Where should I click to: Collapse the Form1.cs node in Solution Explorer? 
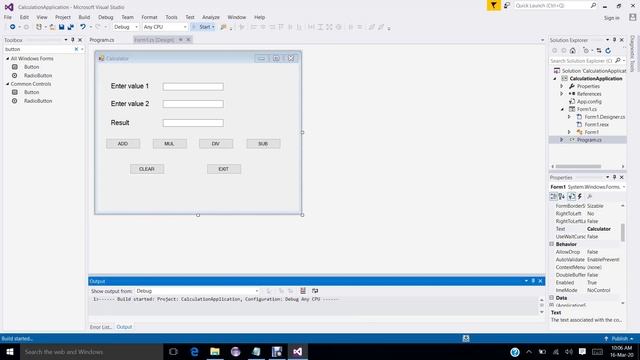pos(562,109)
